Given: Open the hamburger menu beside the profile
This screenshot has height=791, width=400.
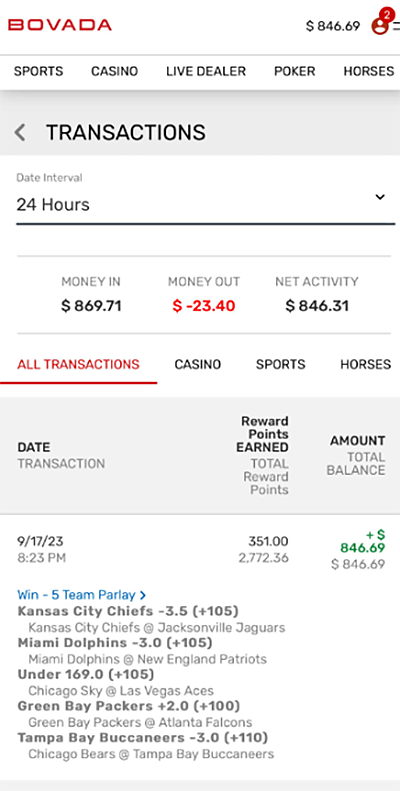Looking at the screenshot, I should 396,26.
